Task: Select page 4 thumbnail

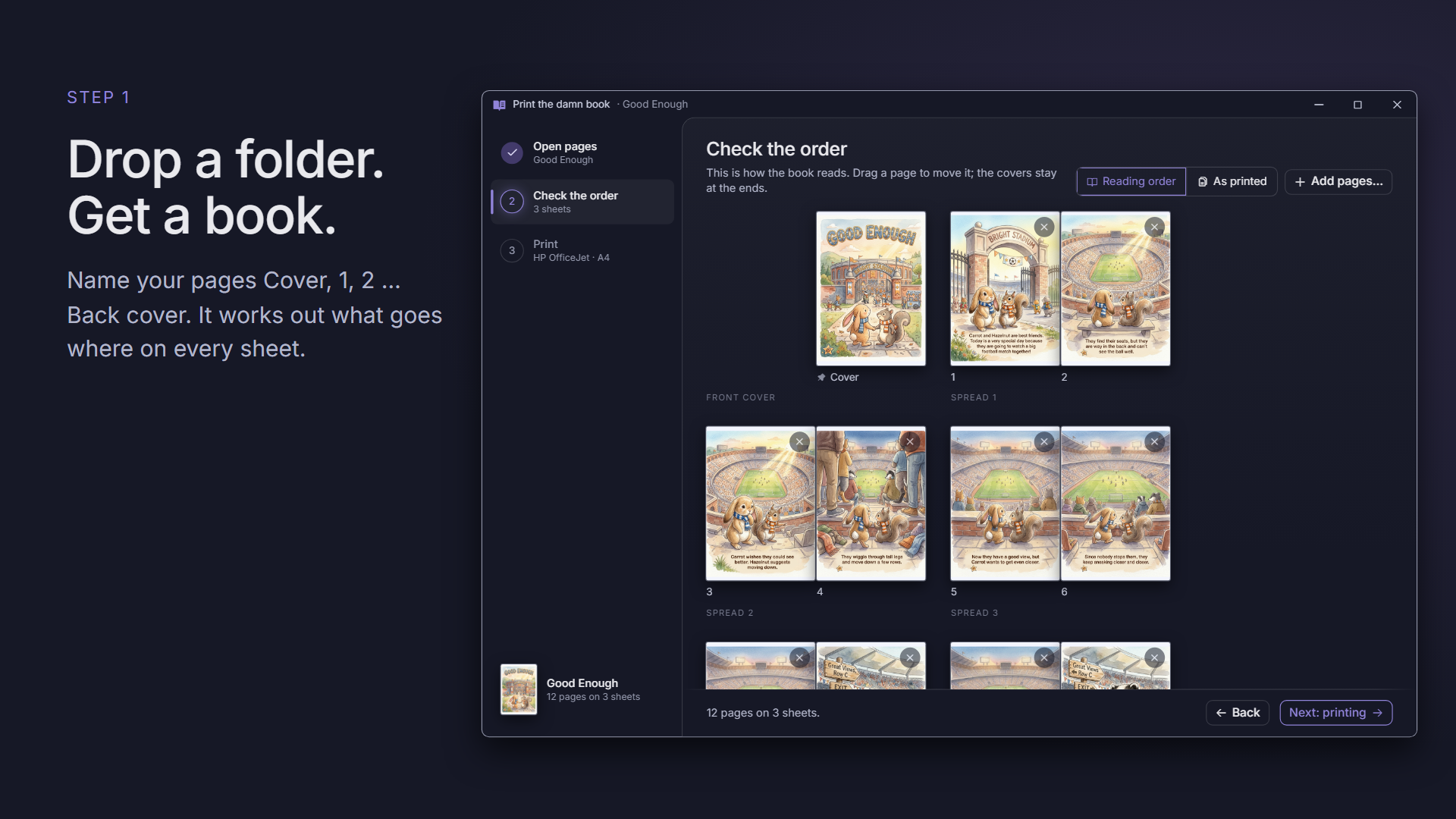Action: (871, 504)
